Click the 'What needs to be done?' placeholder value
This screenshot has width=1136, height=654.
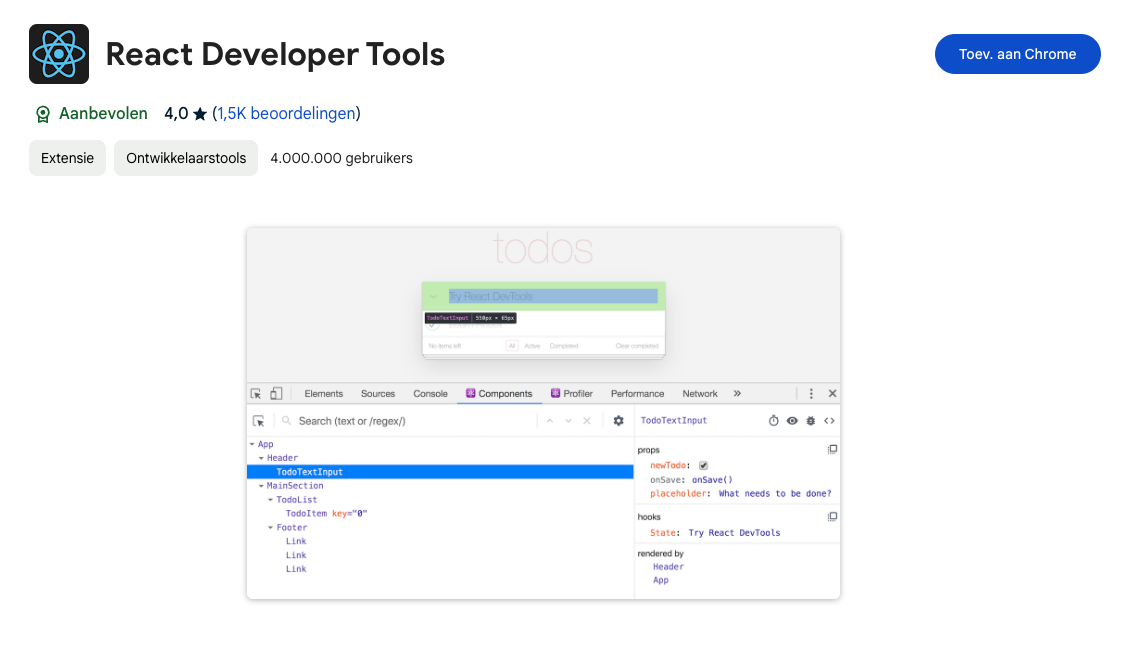774,494
